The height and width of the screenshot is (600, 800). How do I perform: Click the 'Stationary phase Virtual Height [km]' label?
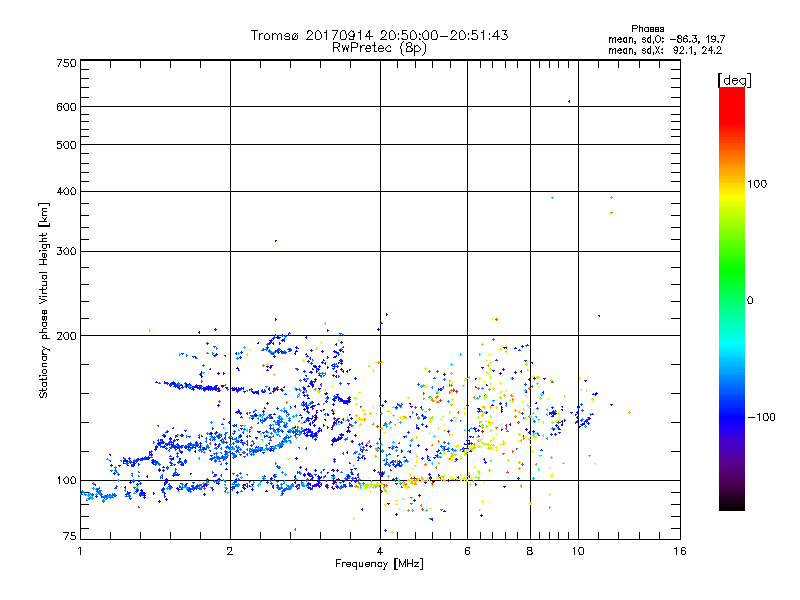click(44, 301)
